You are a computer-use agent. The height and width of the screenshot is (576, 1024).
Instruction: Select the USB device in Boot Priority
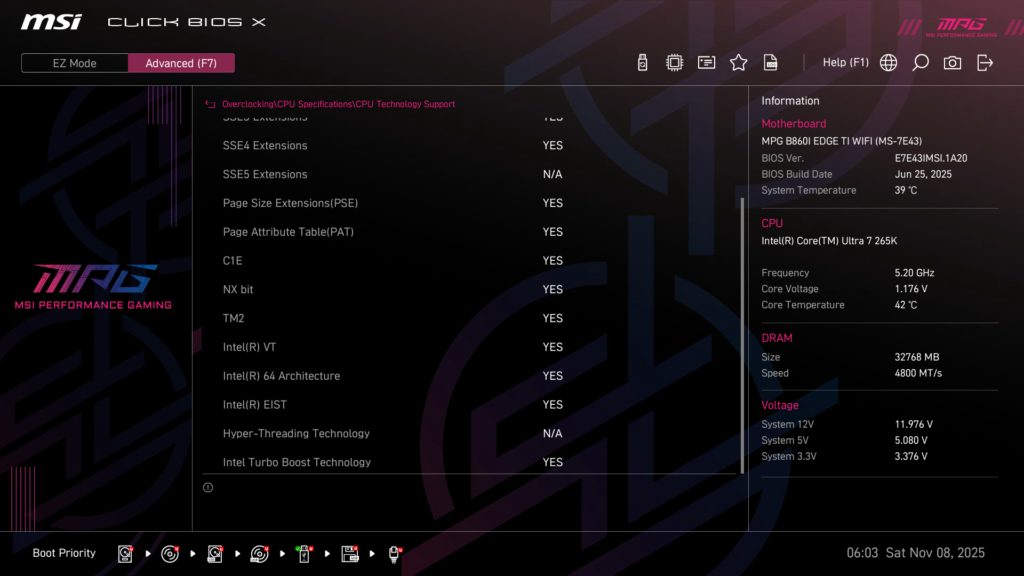point(303,553)
